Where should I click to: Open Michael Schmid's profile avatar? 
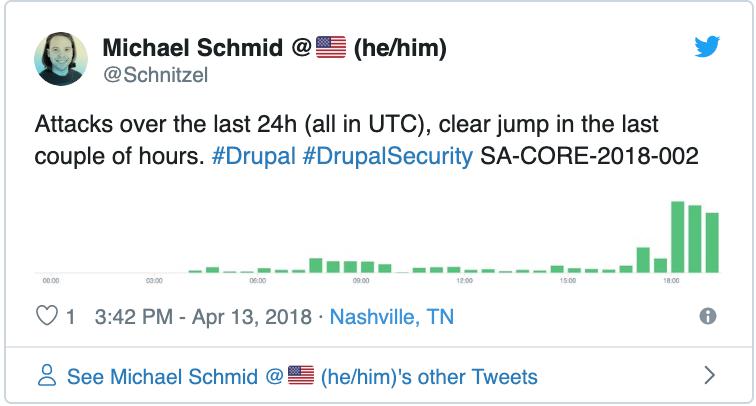[61, 59]
